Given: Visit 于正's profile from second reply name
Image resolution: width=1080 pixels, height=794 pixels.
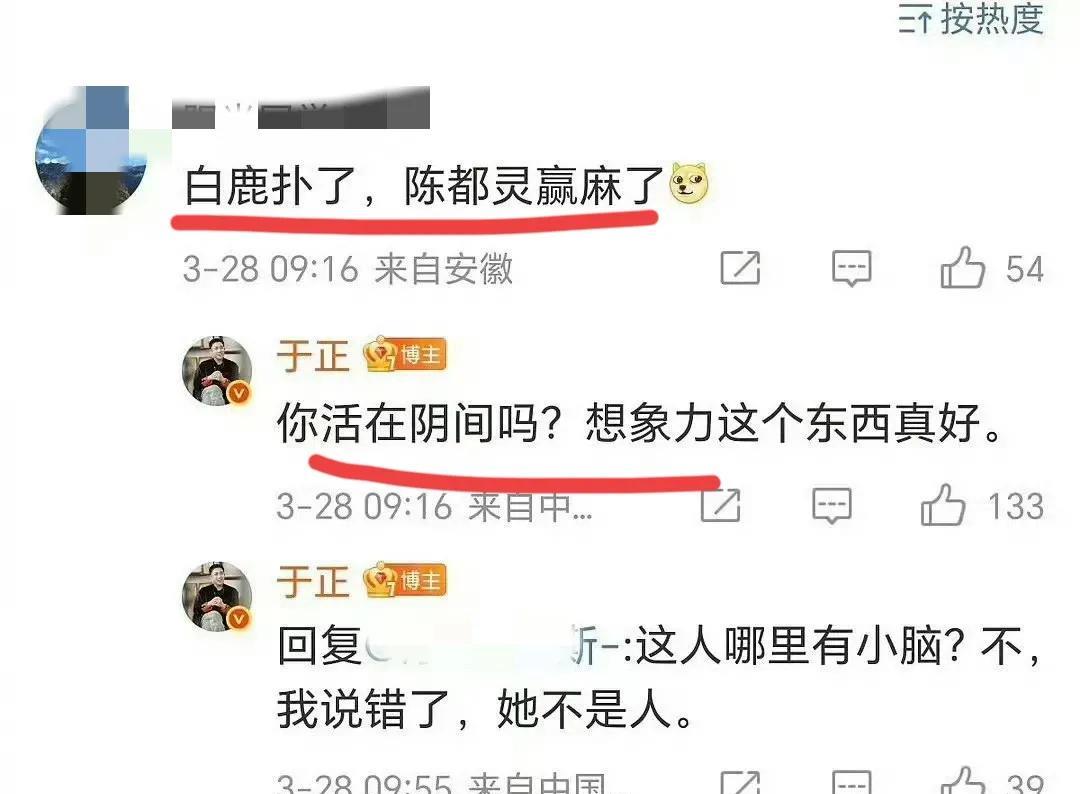Looking at the screenshot, I should tap(313, 582).
